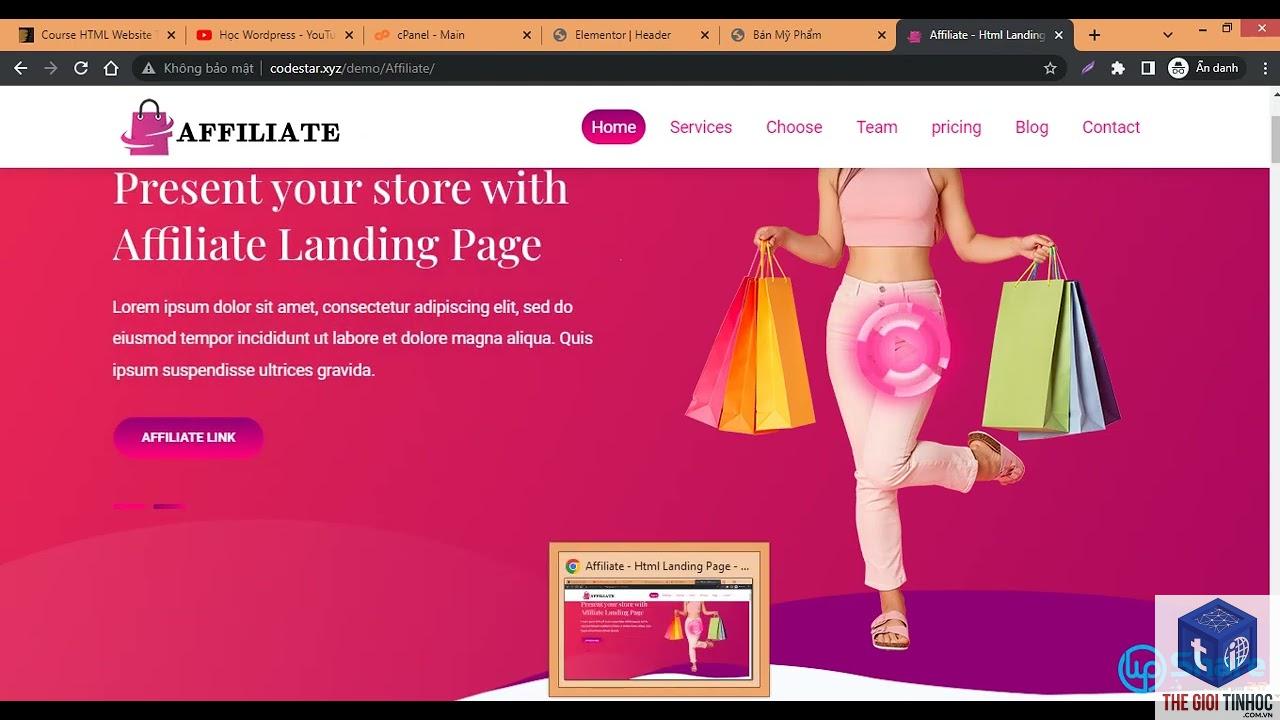
Task: Go back with the browser back arrow
Action: (x=20, y=68)
